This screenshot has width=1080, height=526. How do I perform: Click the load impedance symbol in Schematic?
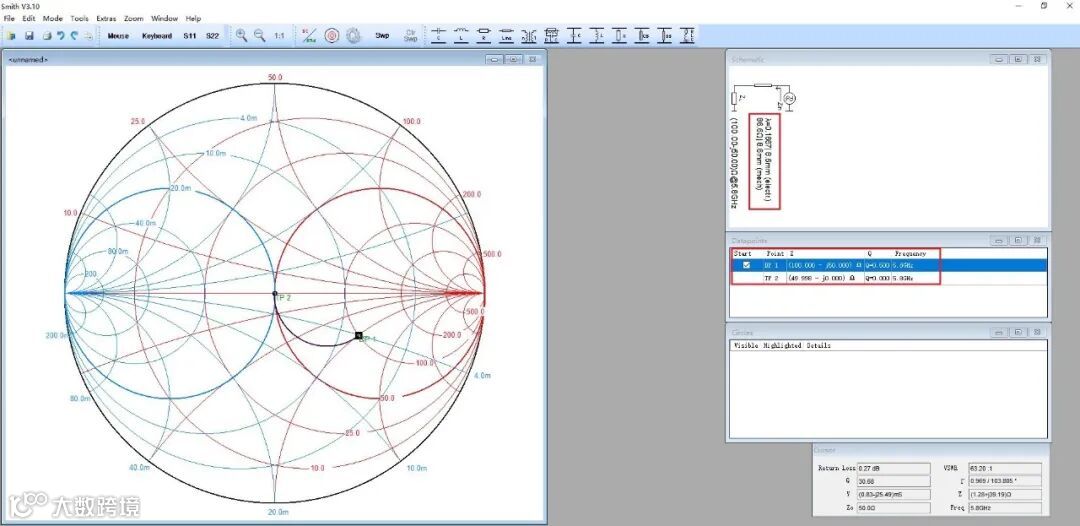(x=734, y=98)
